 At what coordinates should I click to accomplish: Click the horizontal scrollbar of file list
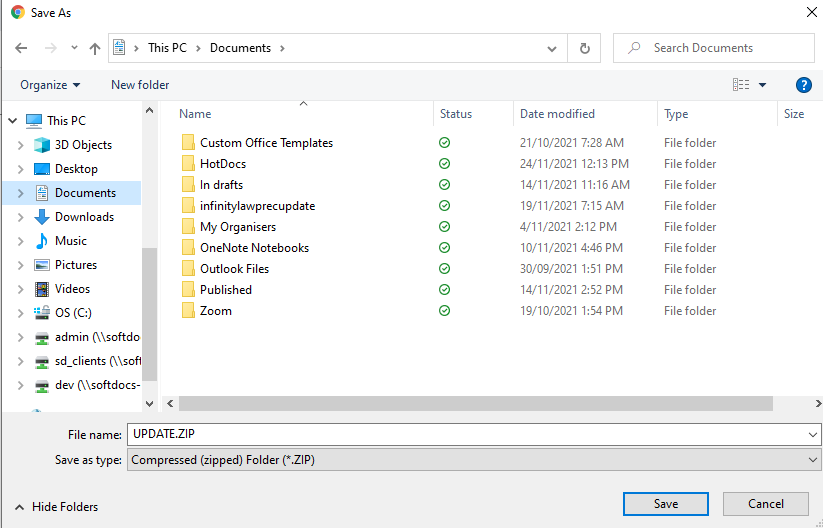(476, 403)
